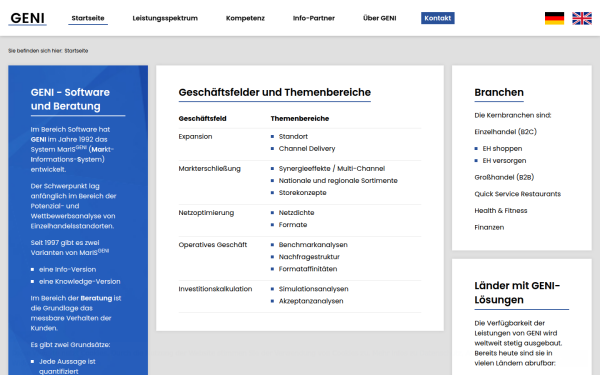Click the Formate entry
This screenshot has height=375, width=600.
click(293, 225)
